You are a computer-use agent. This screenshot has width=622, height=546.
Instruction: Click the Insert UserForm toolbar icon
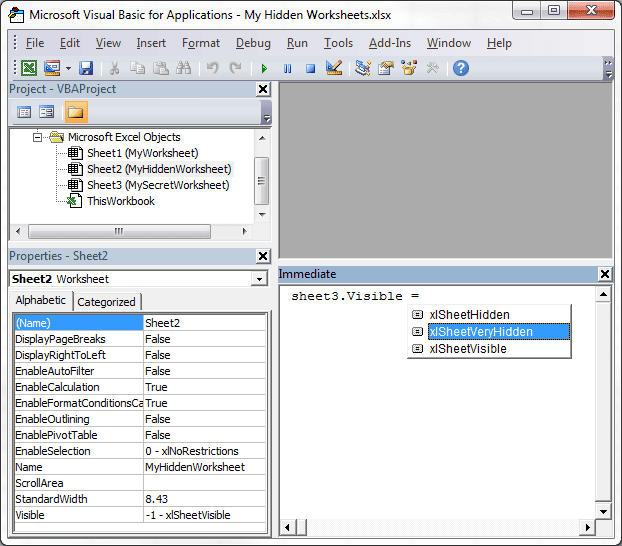pyautogui.click(x=52, y=68)
